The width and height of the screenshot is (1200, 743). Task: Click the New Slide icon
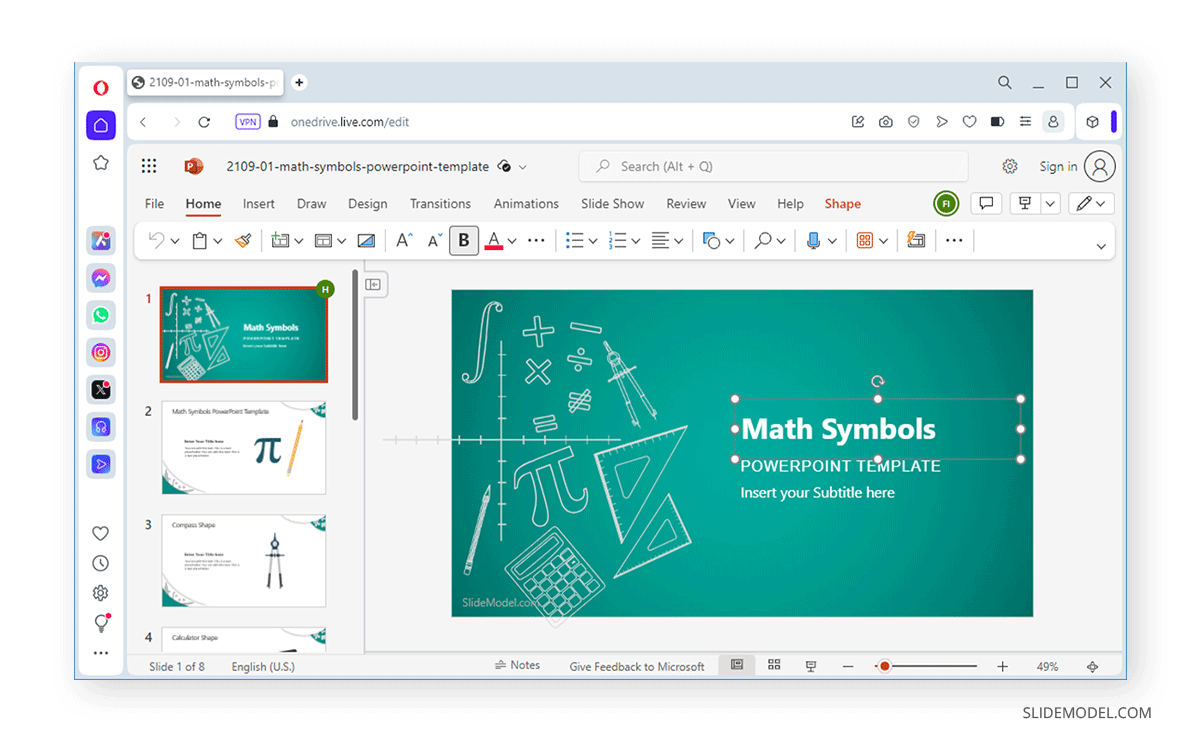pyautogui.click(x=280, y=240)
